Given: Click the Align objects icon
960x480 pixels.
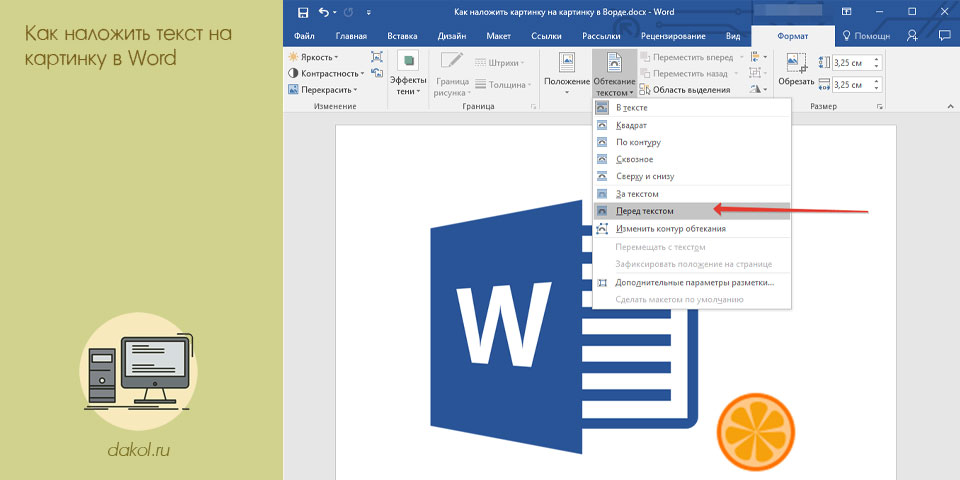Looking at the screenshot, I should click(759, 57).
